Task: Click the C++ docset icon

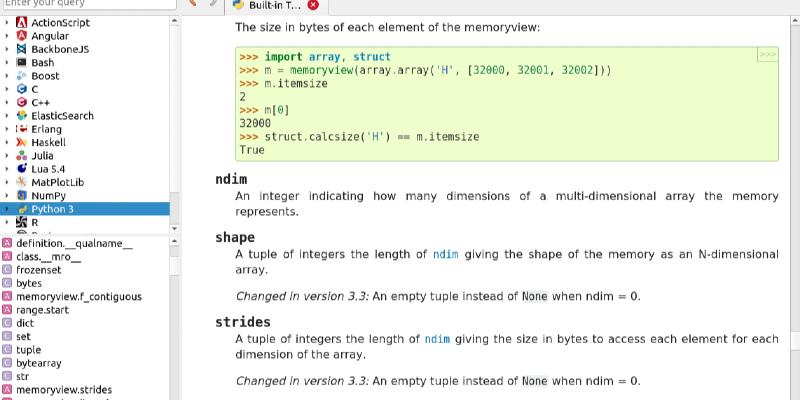Action: [x=21, y=102]
